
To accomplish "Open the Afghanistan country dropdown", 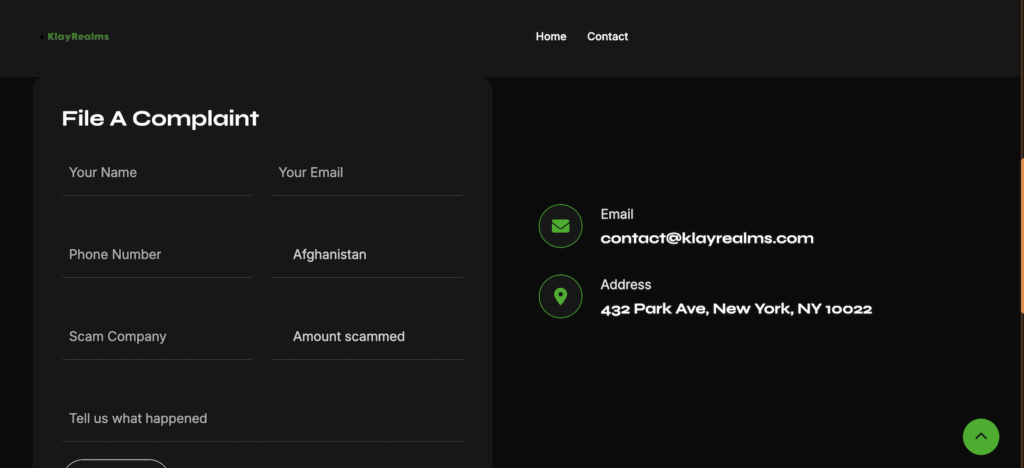I will point(367,255).
